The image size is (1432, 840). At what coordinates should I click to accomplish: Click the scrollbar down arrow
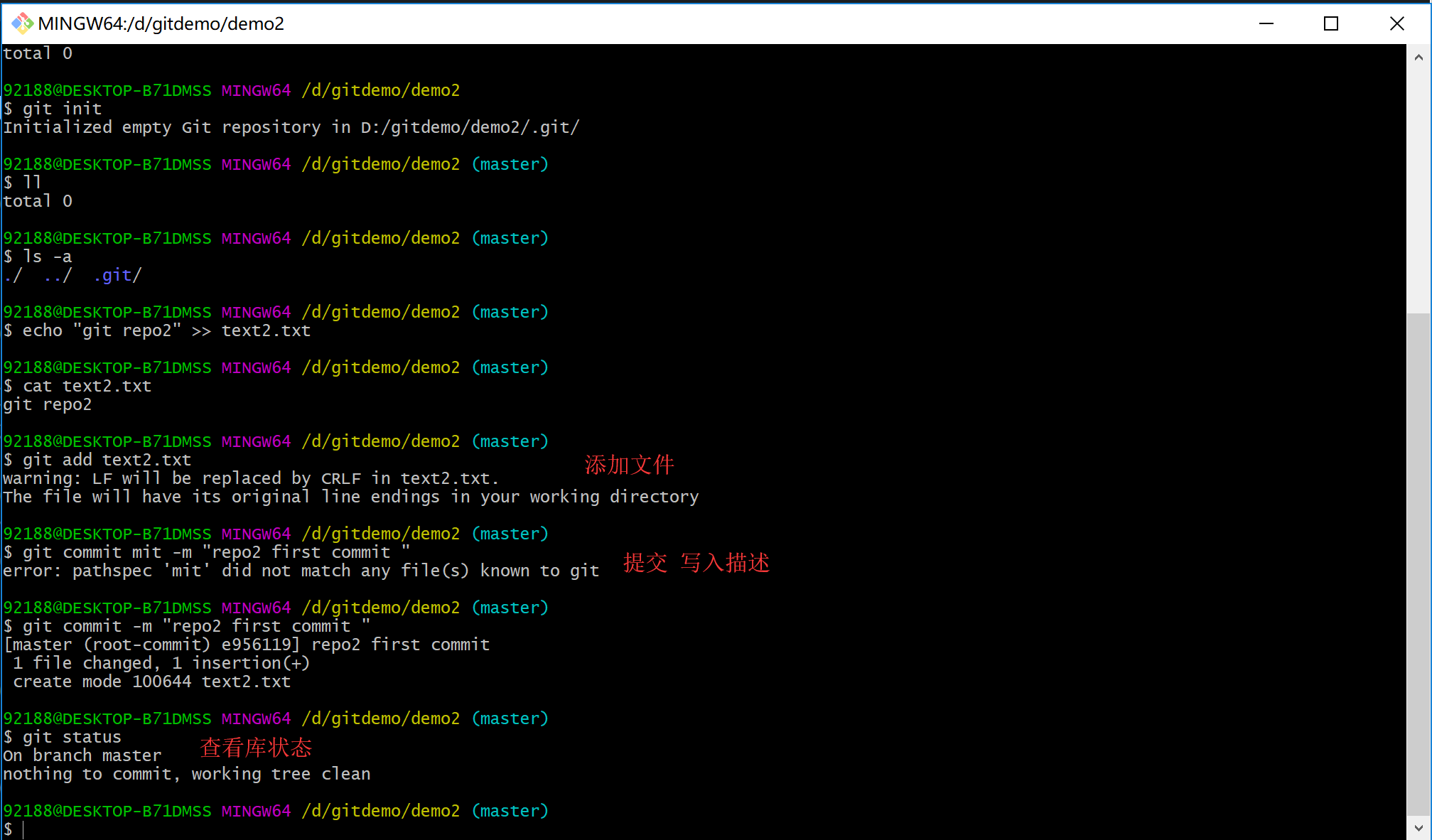[x=1418, y=828]
